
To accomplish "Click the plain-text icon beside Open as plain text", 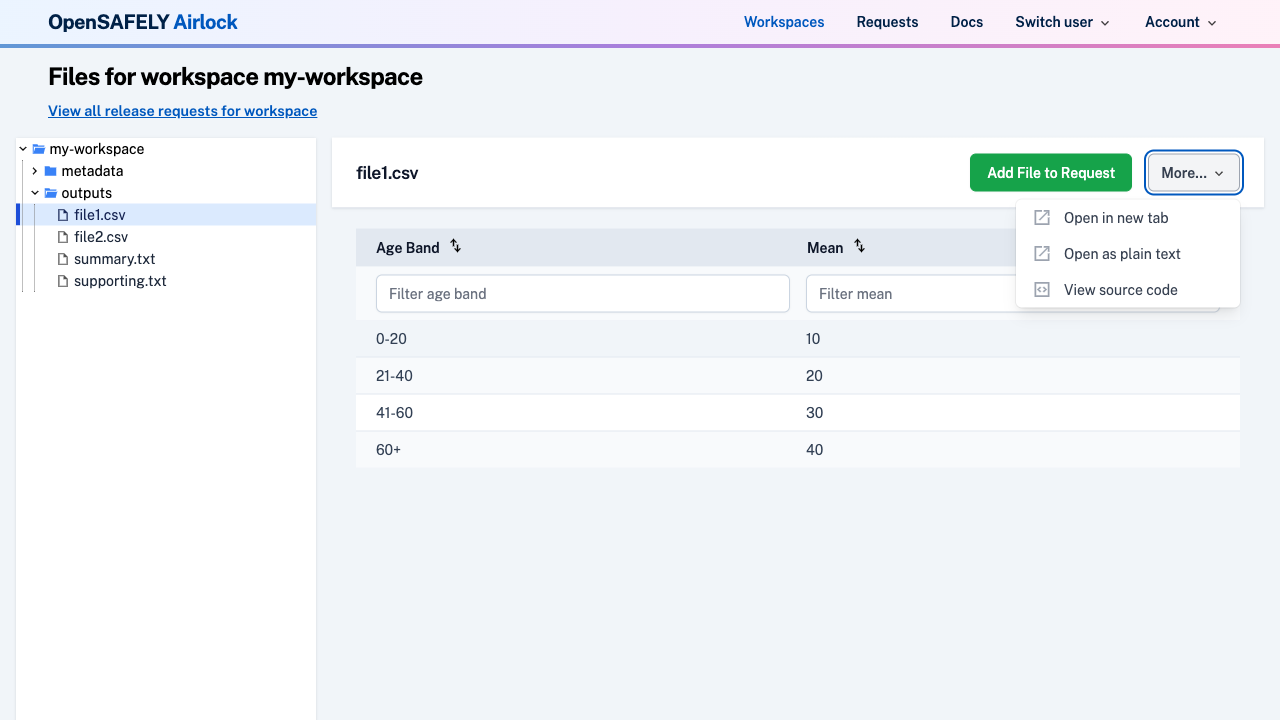I will 1041,253.
